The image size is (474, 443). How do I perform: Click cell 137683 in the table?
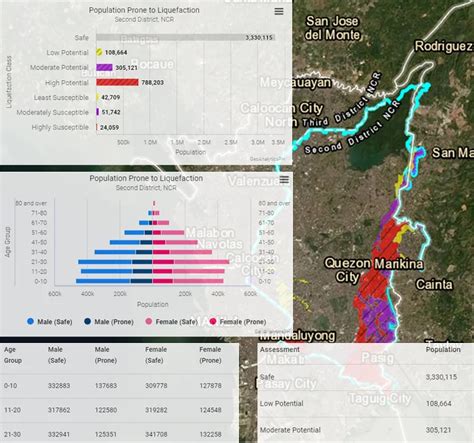[x=106, y=386]
